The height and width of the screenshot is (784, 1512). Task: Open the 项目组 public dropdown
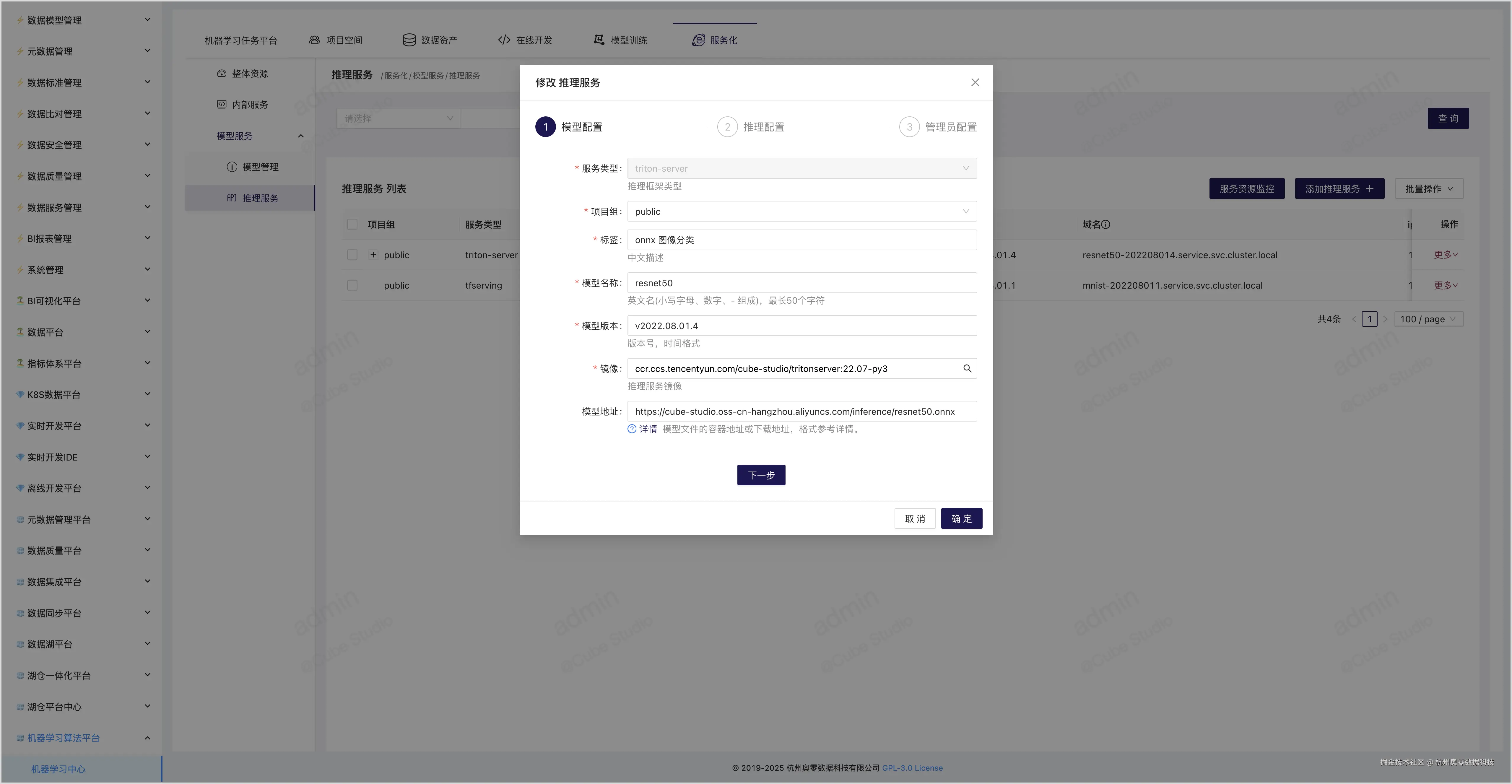click(x=801, y=211)
